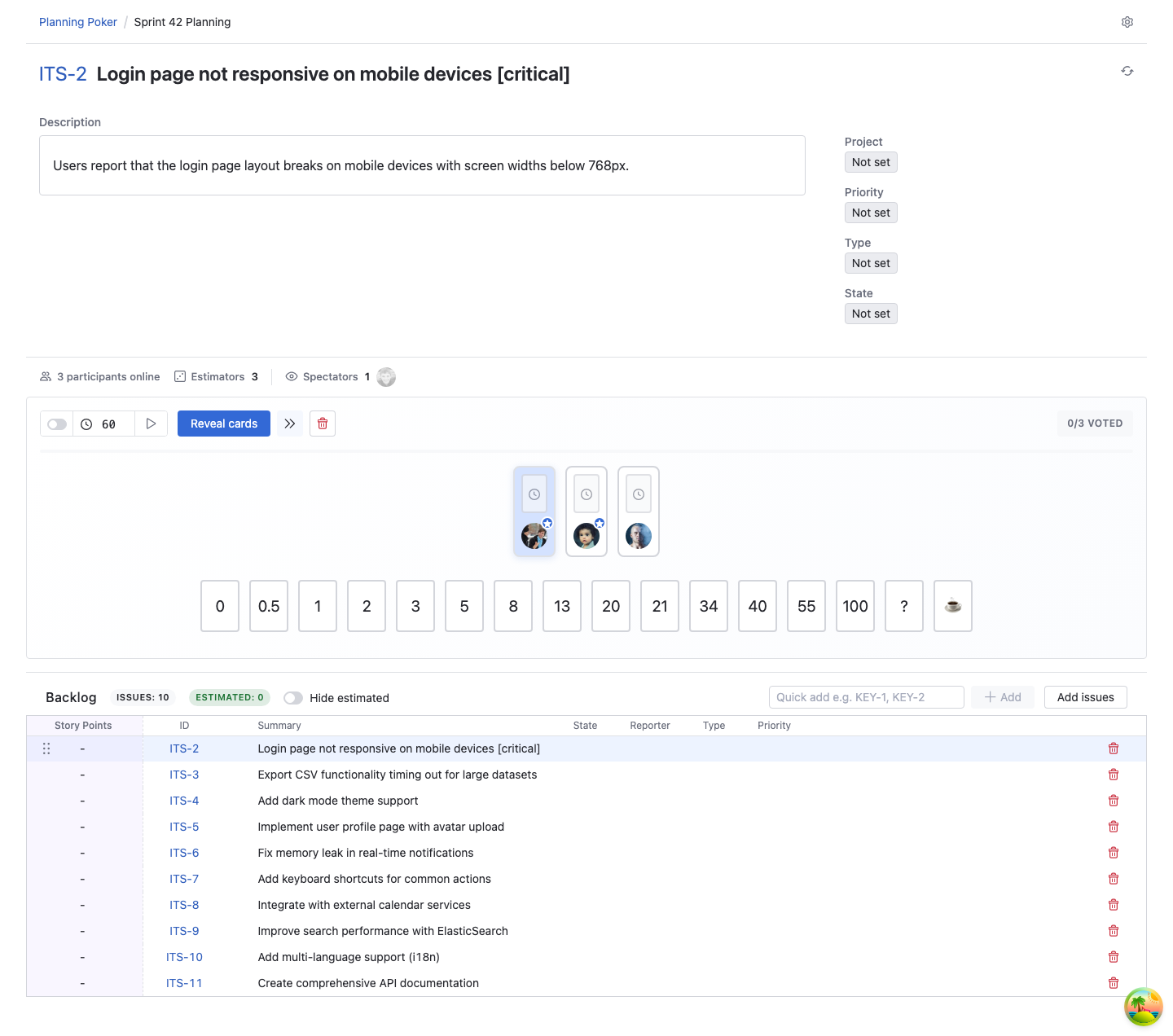
Task: Open the ITS-6 backlog link
Action: point(184,853)
